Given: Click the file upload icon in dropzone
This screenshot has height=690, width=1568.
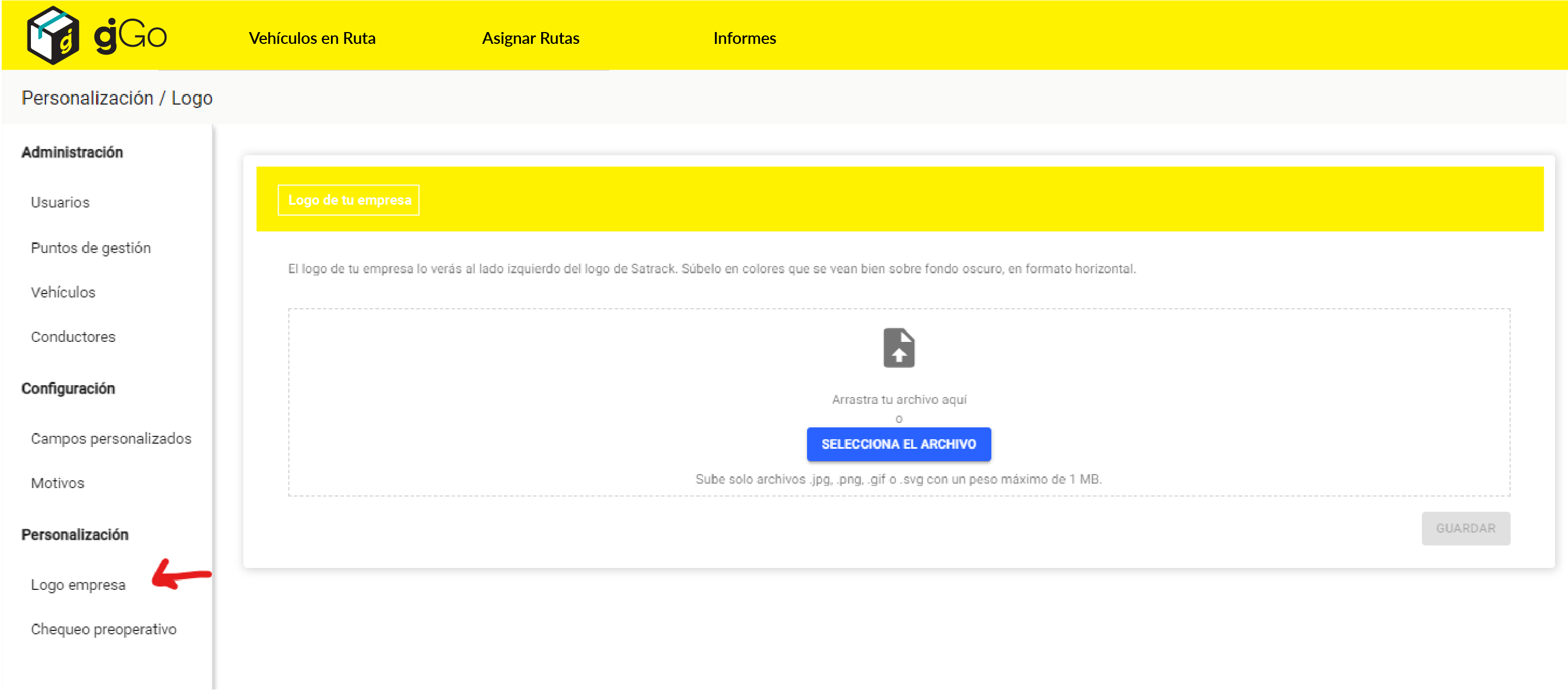Looking at the screenshot, I should (x=899, y=347).
